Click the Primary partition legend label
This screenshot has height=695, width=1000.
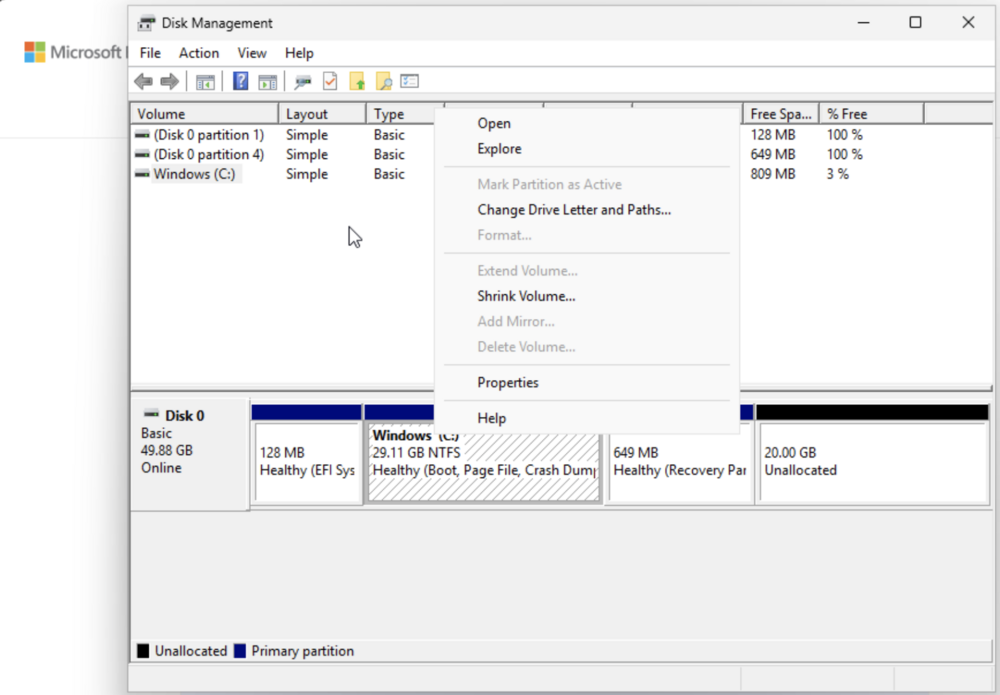click(302, 651)
